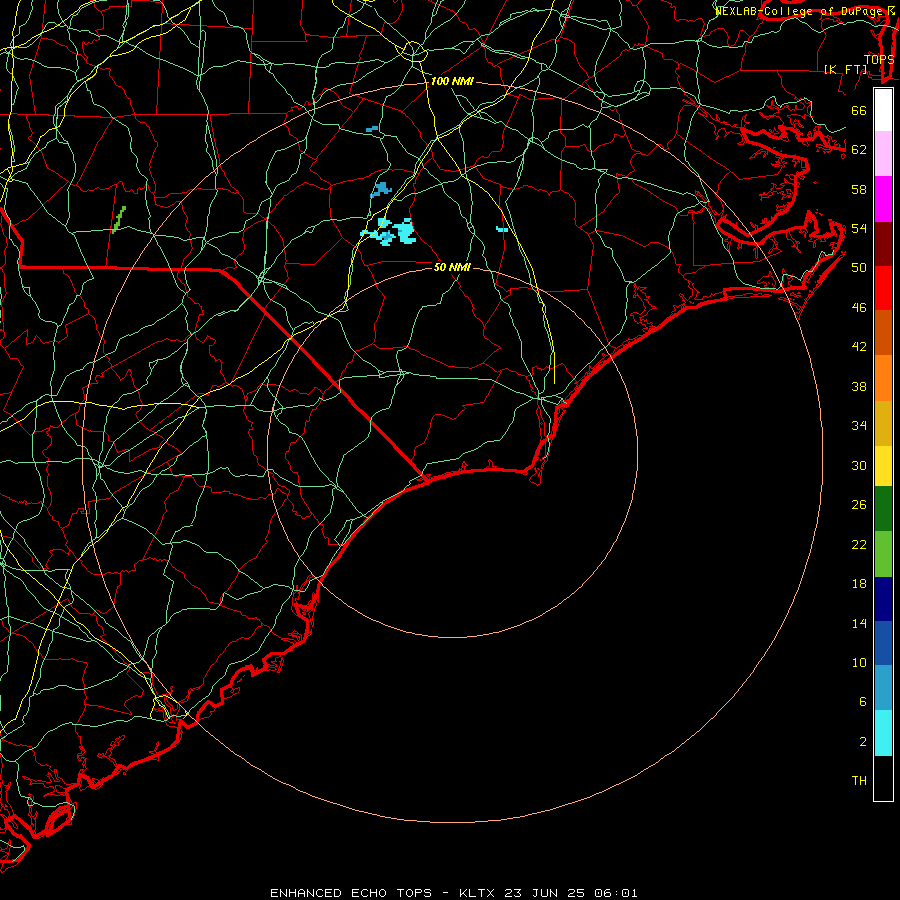Screen dimensions: 900x900
Task: Click the small blue echo farthest north
Action: (x=373, y=129)
